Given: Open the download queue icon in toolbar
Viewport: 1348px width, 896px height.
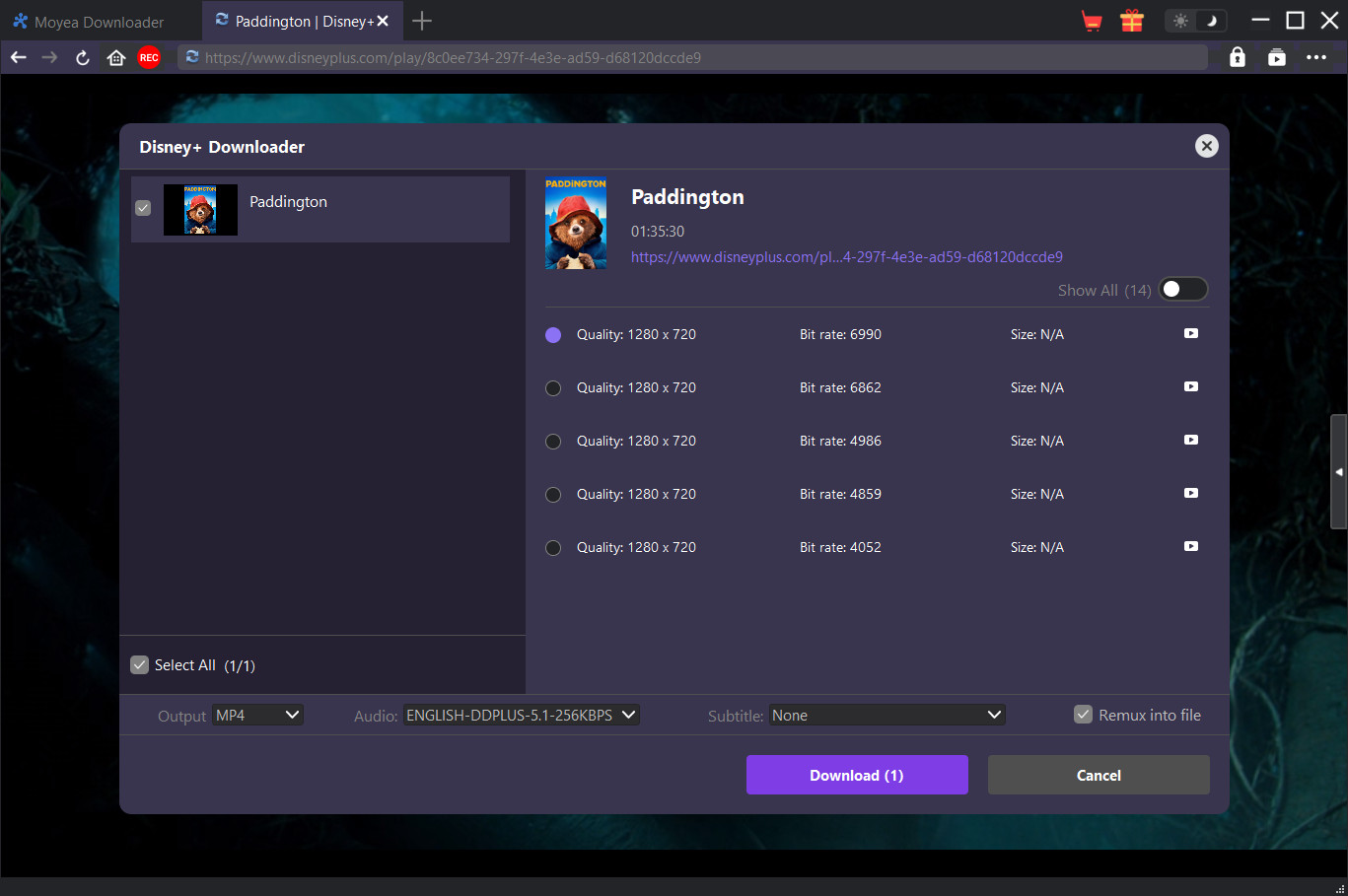Looking at the screenshot, I should [x=1277, y=58].
